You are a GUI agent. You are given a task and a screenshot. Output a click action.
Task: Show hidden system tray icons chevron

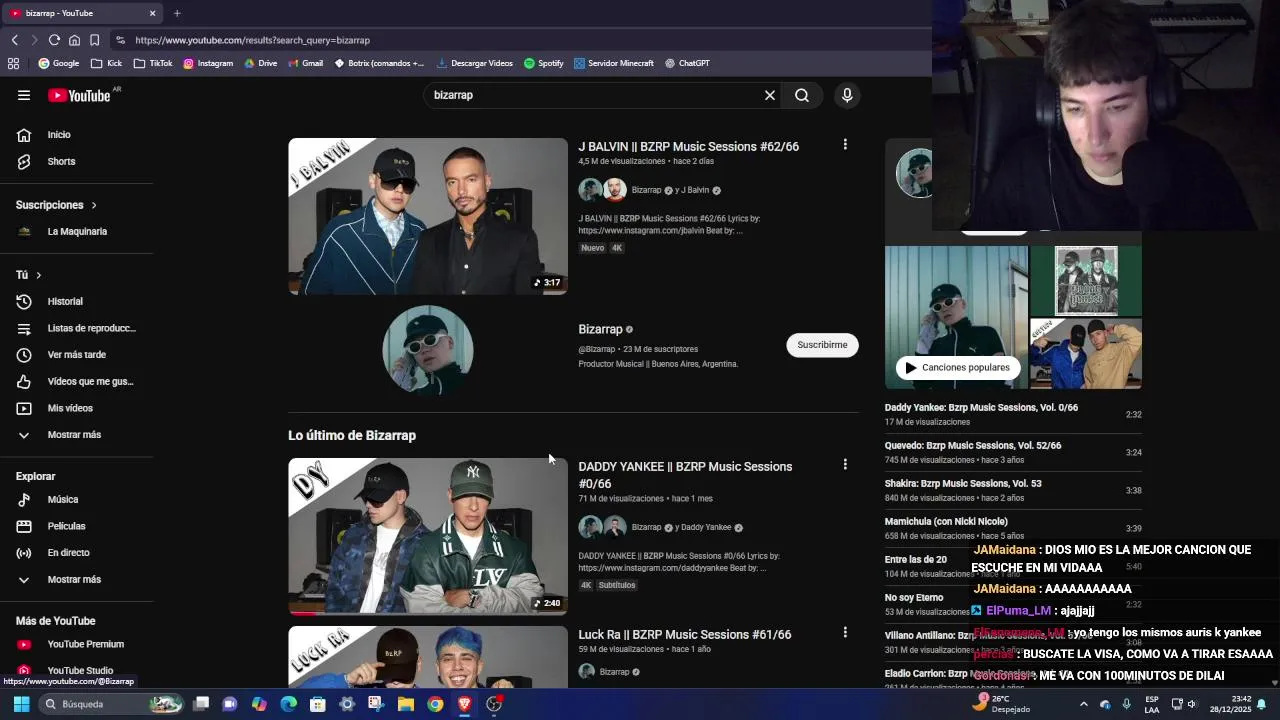click(1083, 704)
